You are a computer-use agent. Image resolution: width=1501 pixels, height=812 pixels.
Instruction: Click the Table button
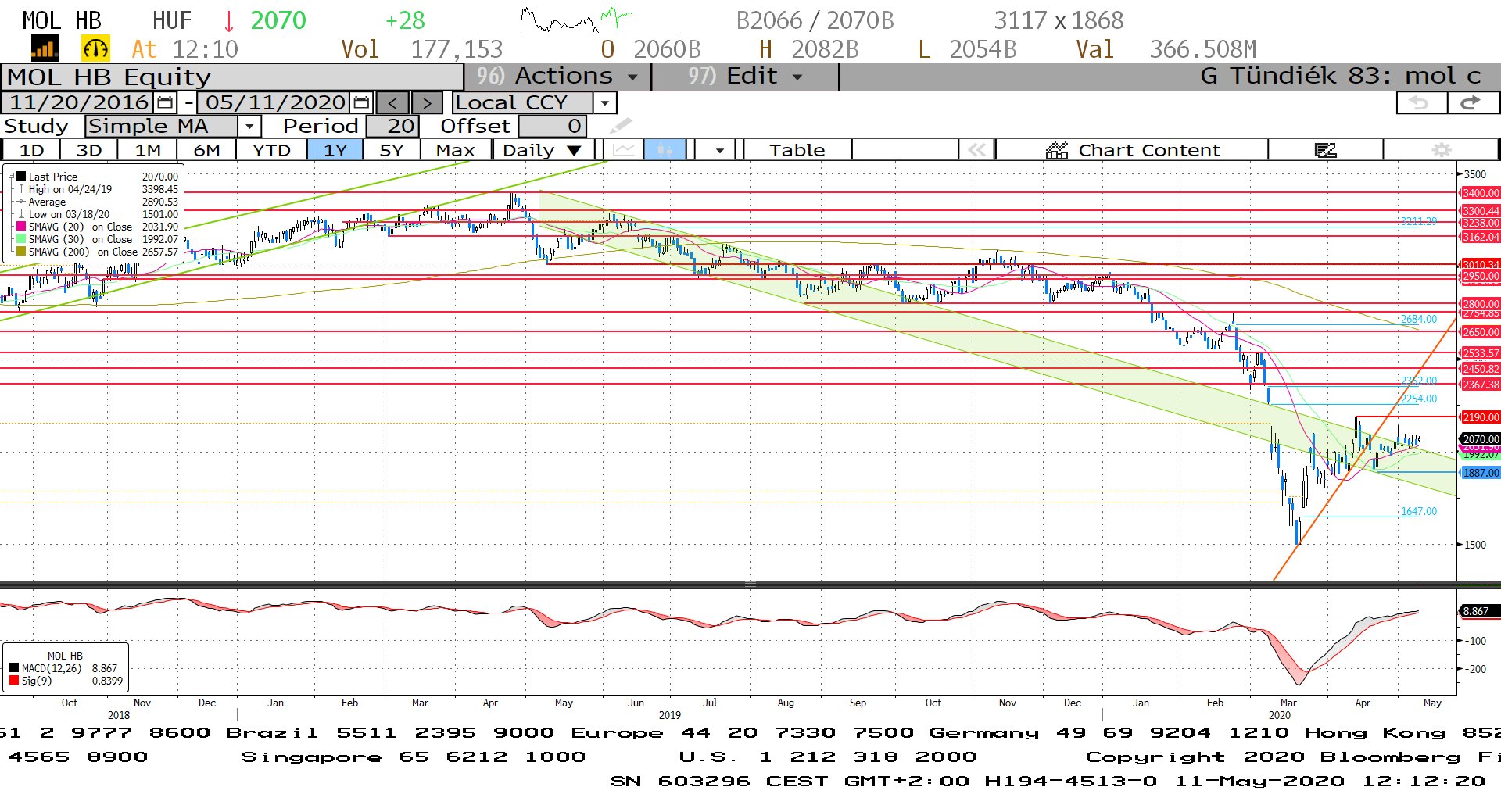(797, 149)
